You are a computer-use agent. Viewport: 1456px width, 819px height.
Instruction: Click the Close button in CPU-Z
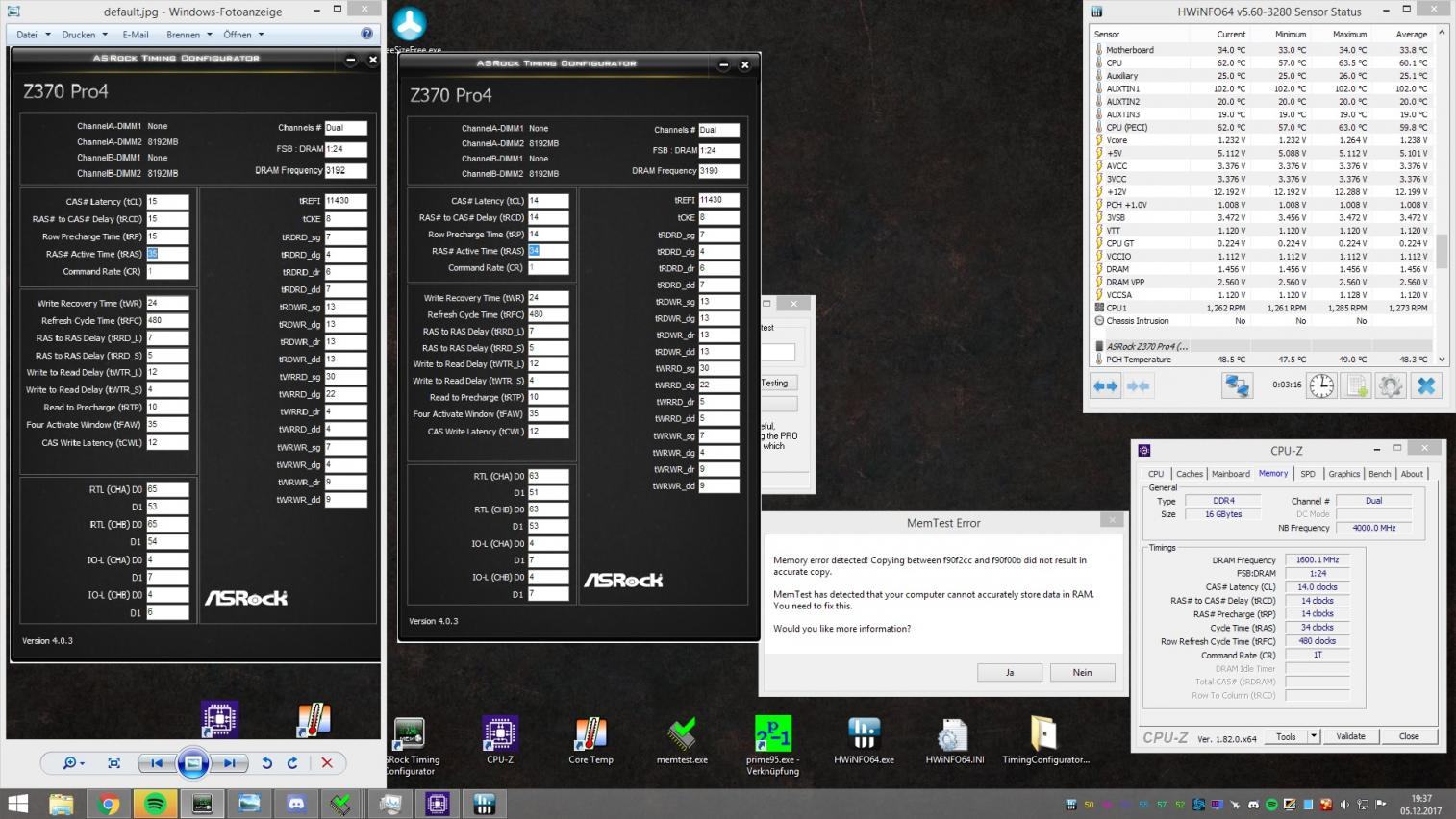1409,736
